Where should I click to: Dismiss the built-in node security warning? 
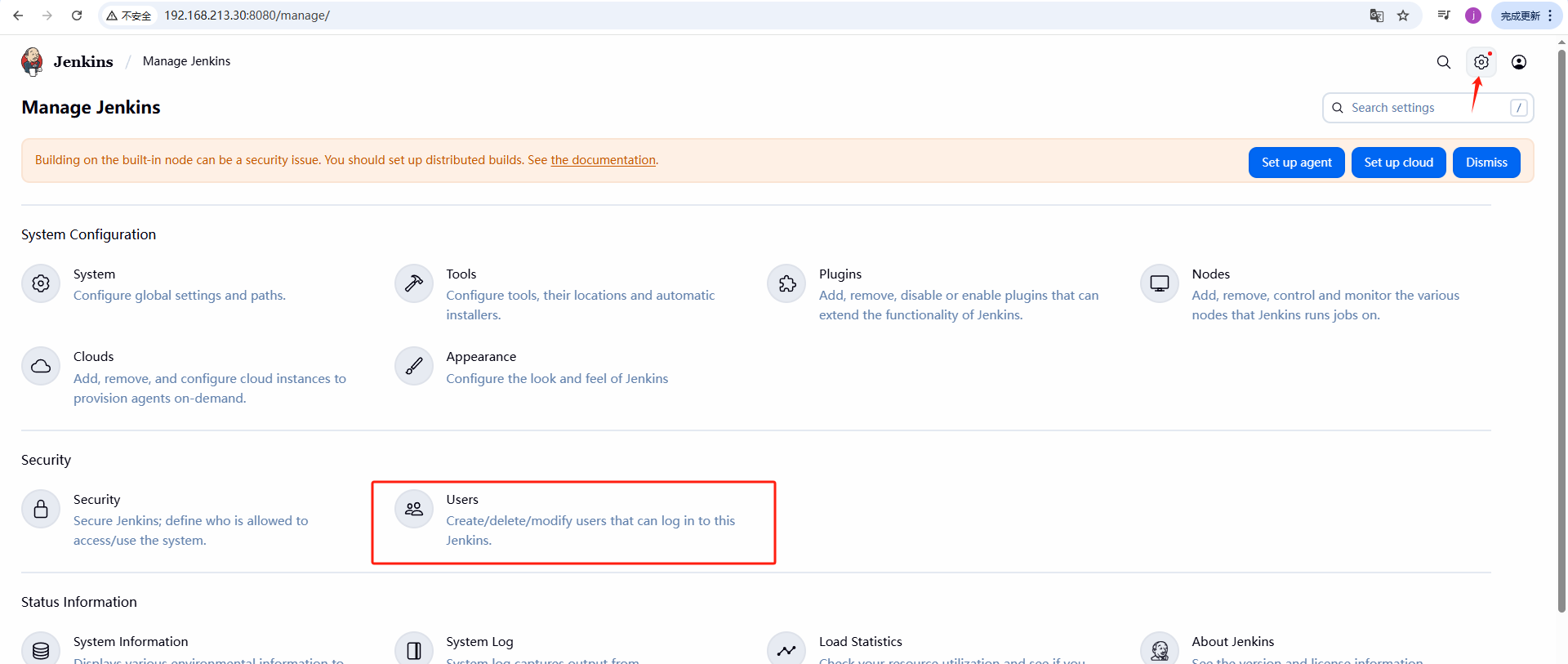coord(1486,163)
